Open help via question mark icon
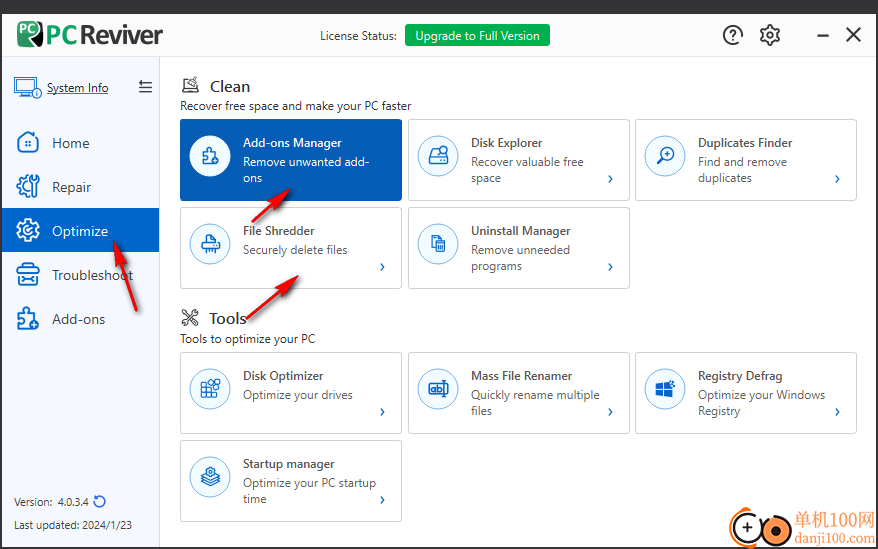 (x=732, y=35)
